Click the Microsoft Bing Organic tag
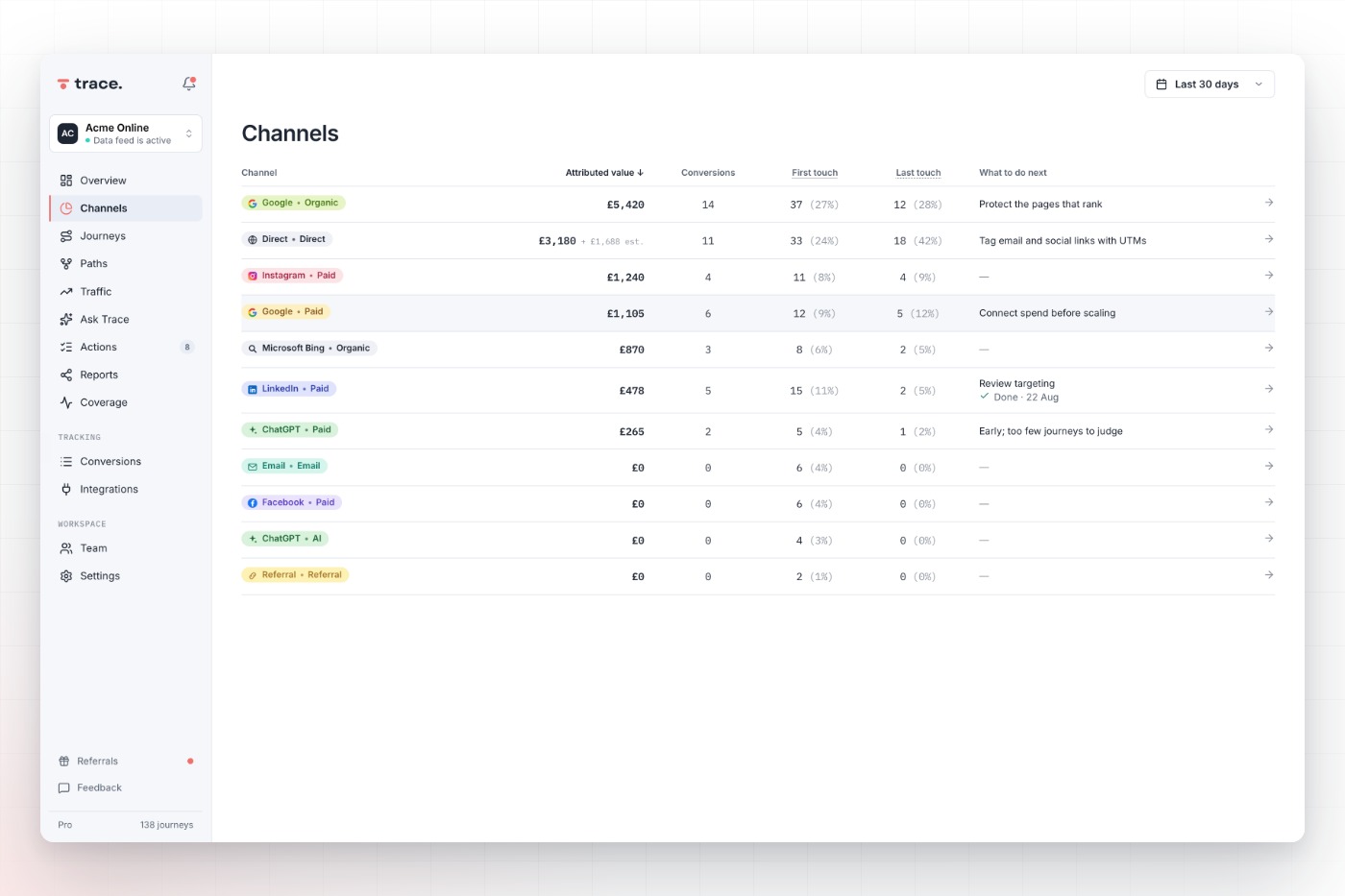 (x=309, y=349)
